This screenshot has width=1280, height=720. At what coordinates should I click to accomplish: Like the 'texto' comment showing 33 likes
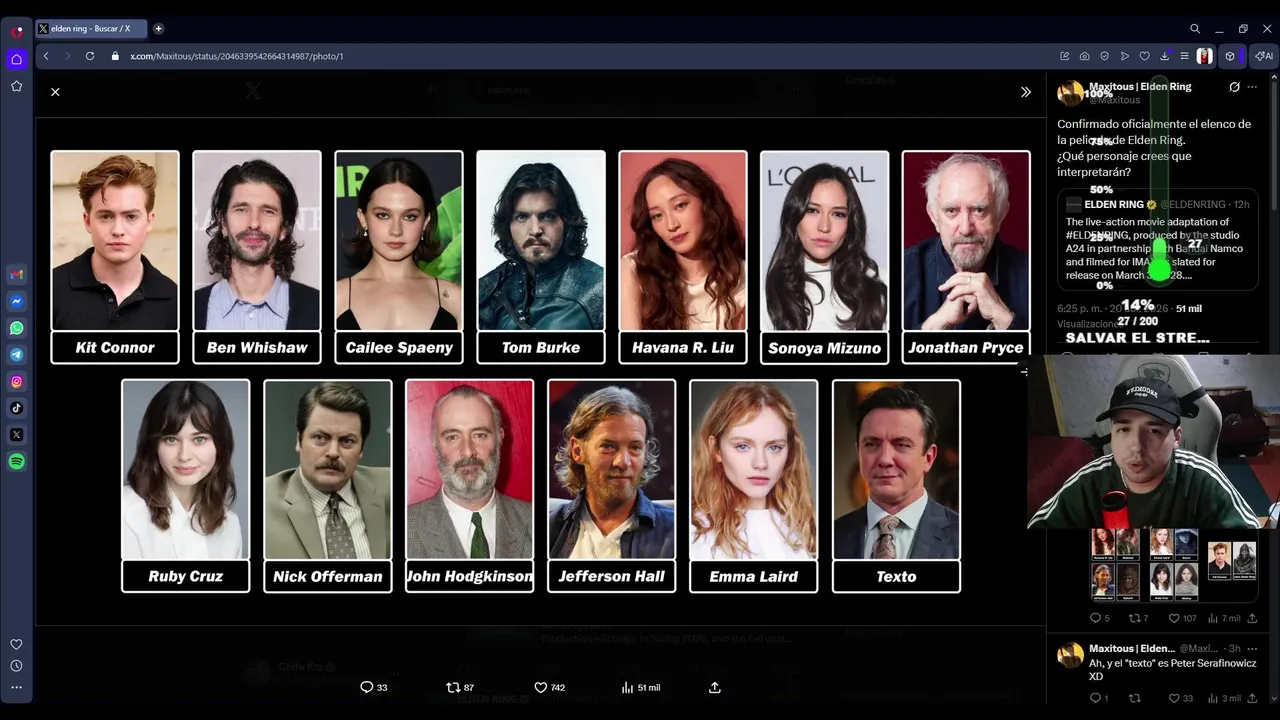tap(1180, 698)
